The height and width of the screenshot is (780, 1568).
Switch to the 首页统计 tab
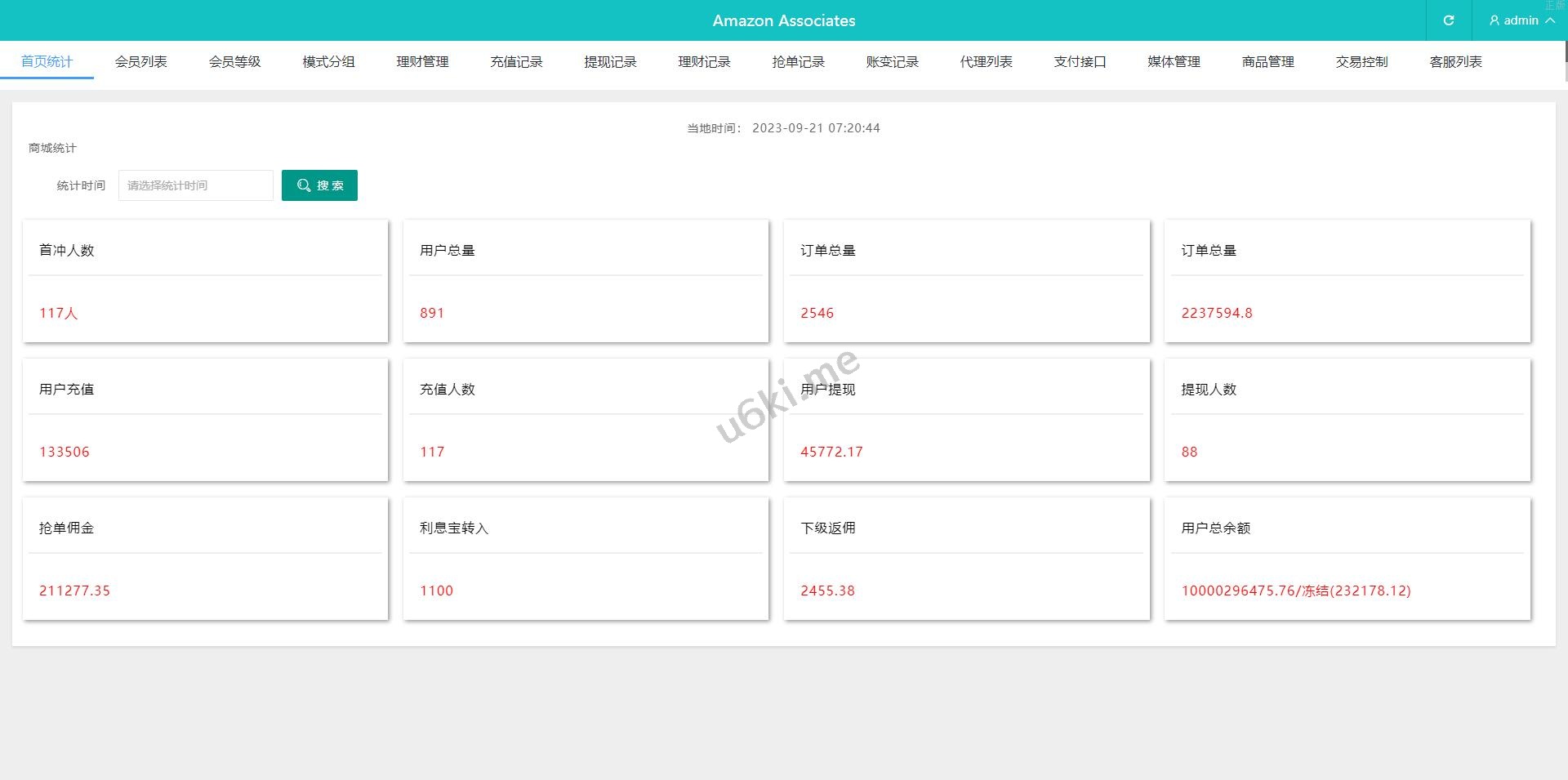click(47, 62)
